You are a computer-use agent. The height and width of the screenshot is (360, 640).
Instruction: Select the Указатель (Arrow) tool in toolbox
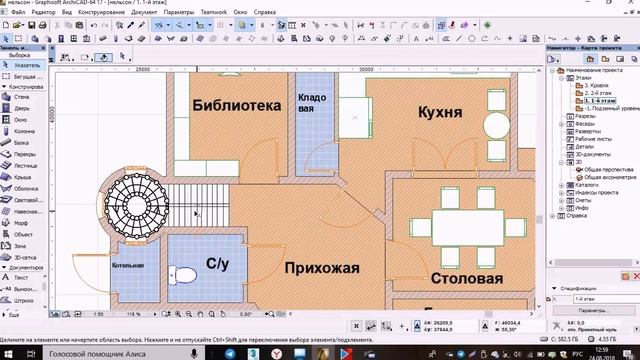[22, 65]
